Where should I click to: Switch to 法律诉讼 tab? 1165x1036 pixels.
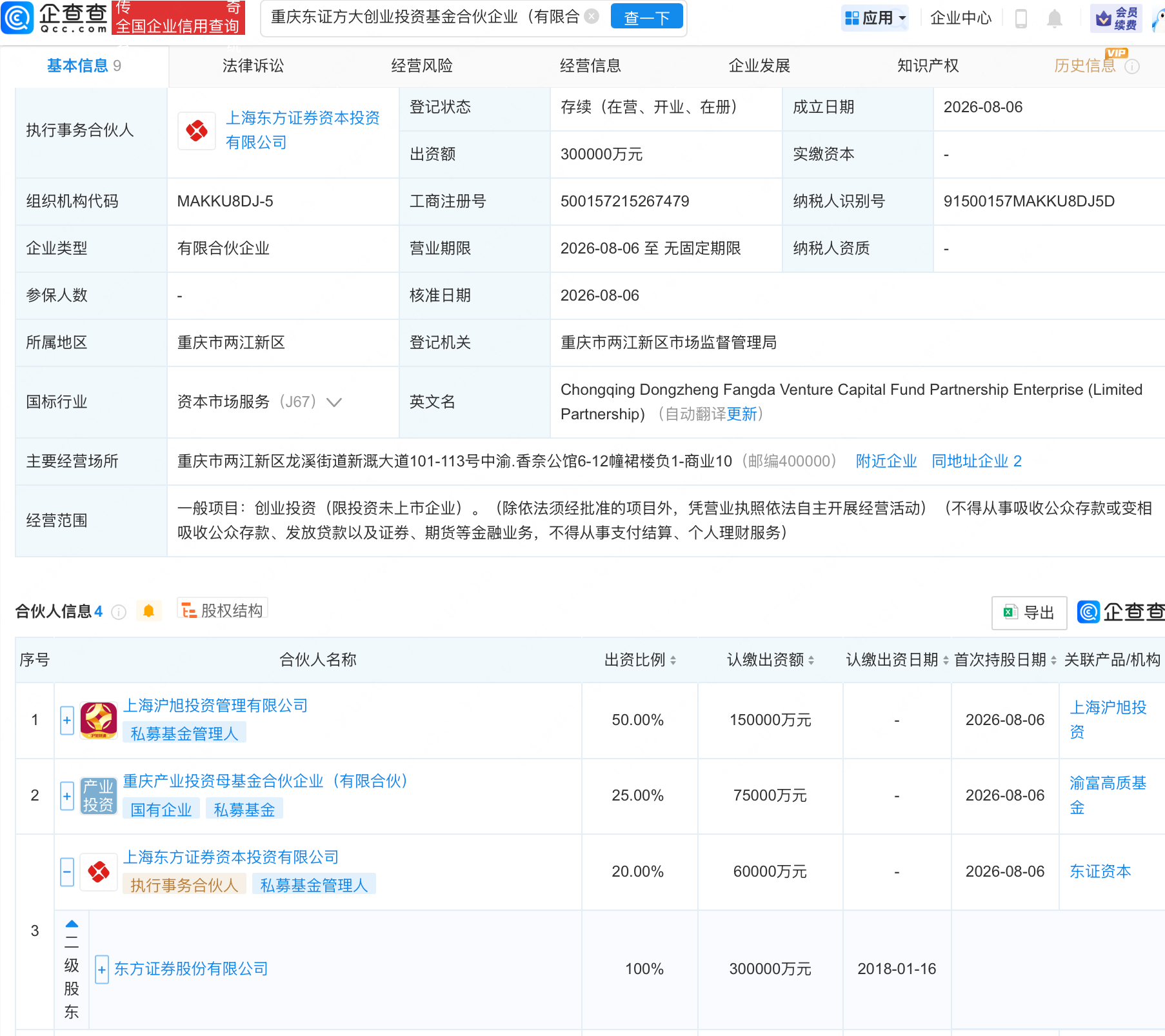pos(253,66)
